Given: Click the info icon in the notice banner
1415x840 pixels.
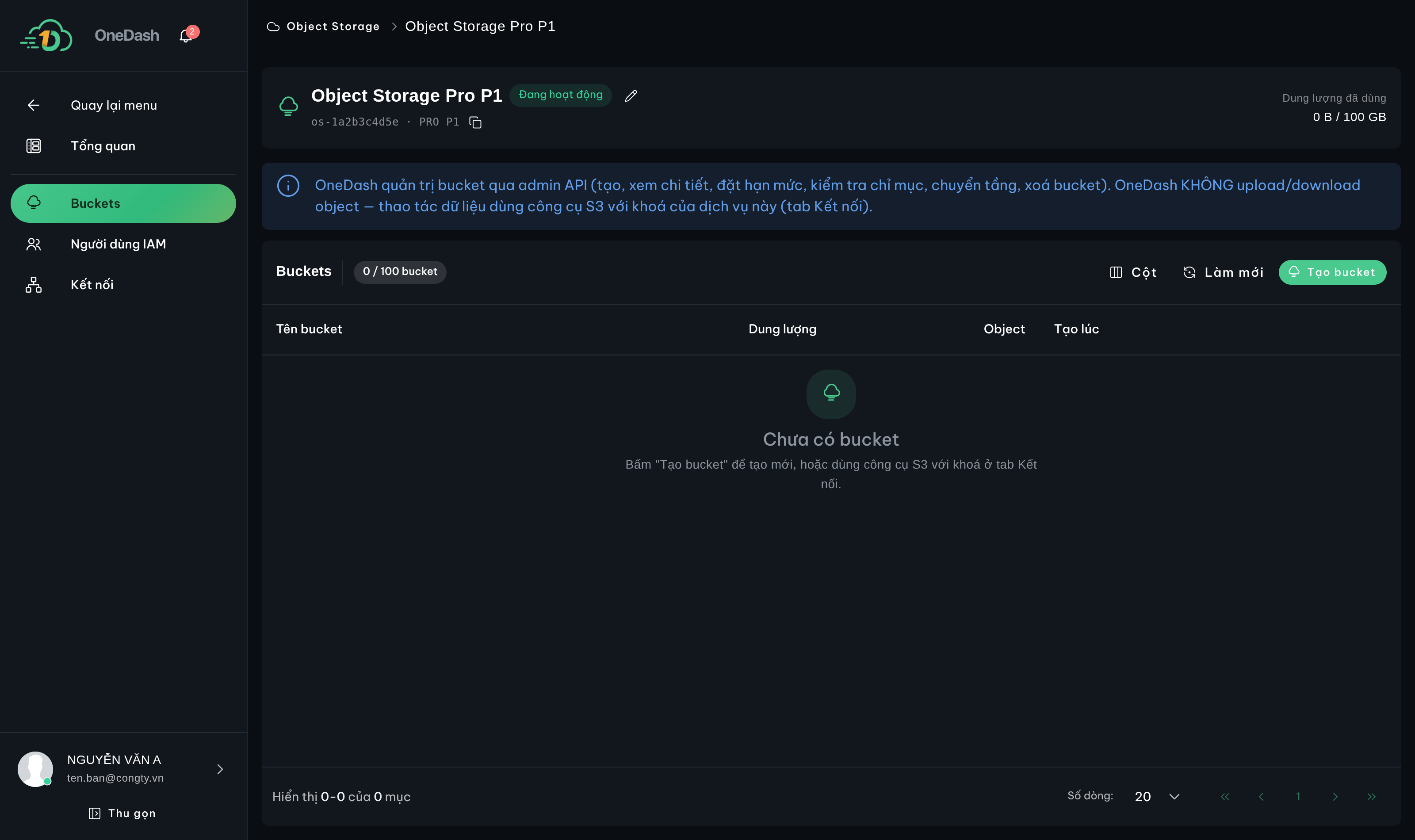Looking at the screenshot, I should click(288, 186).
